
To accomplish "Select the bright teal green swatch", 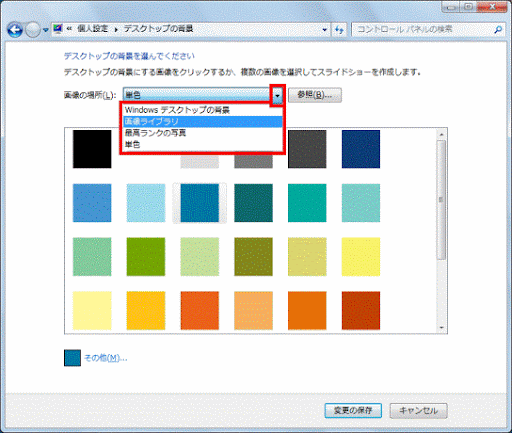I will (307, 203).
